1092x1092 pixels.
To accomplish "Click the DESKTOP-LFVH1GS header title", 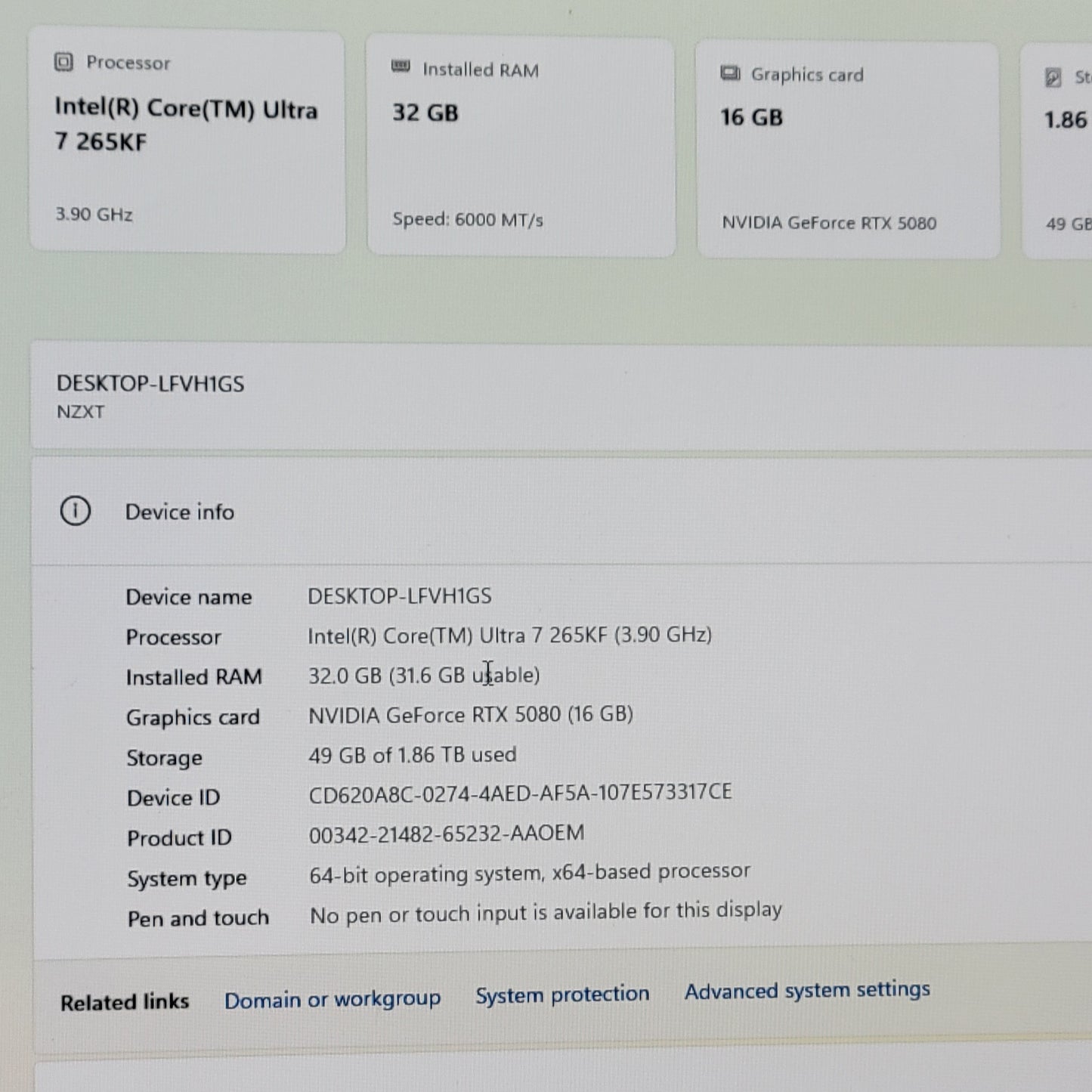I will [x=150, y=384].
